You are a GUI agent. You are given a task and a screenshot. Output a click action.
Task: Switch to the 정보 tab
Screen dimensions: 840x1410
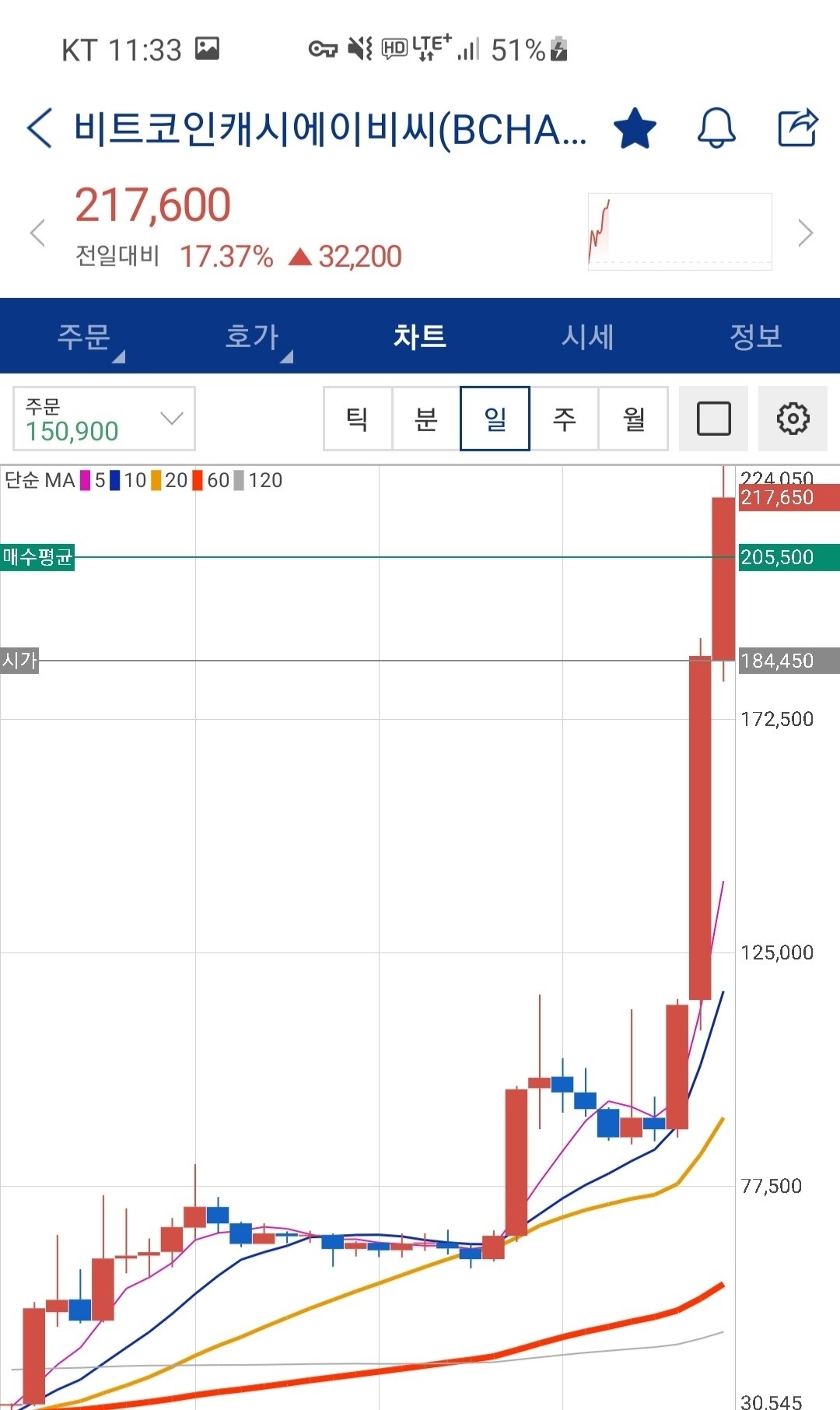(x=756, y=335)
